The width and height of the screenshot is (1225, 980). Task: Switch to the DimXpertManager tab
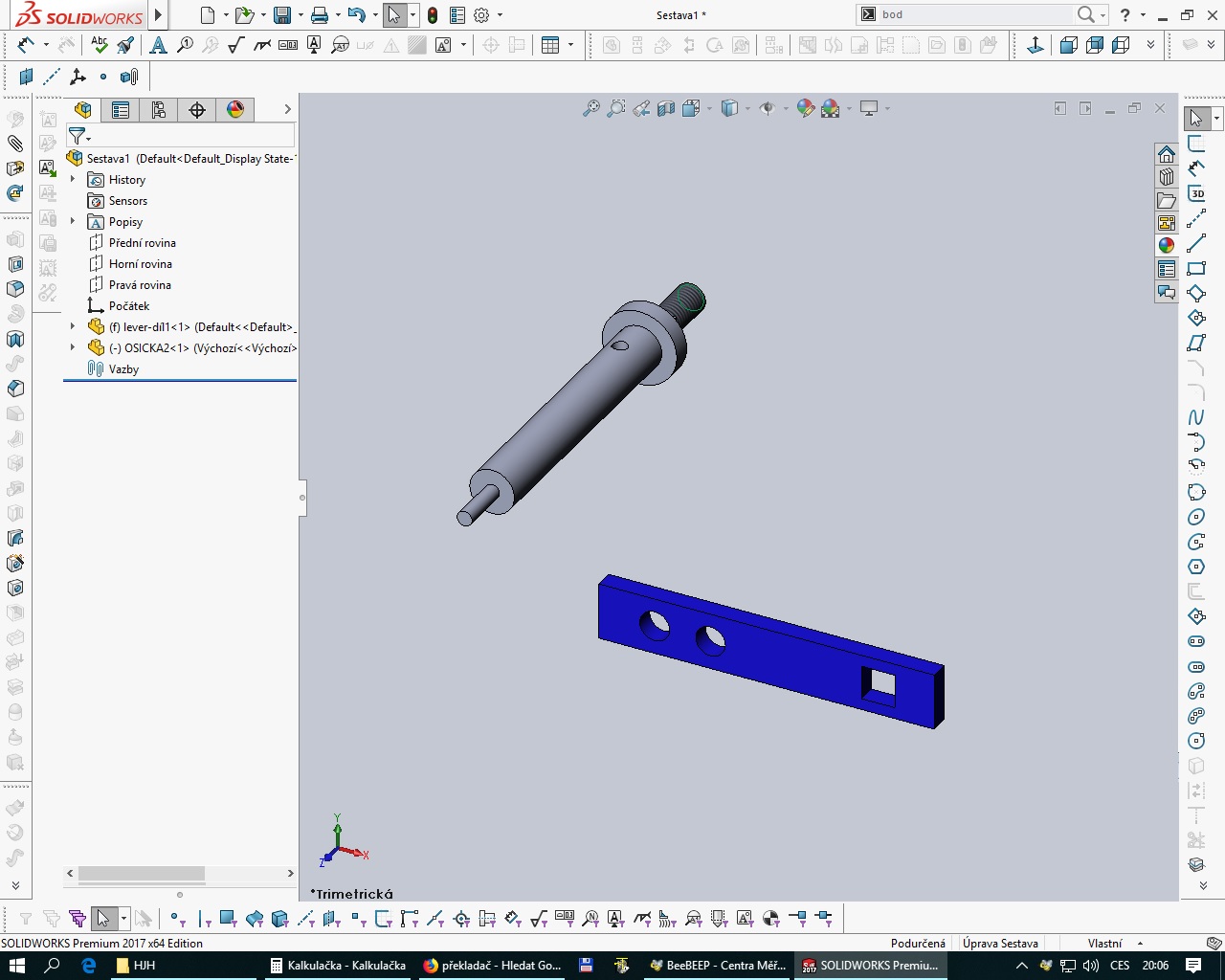(x=197, y=110)
